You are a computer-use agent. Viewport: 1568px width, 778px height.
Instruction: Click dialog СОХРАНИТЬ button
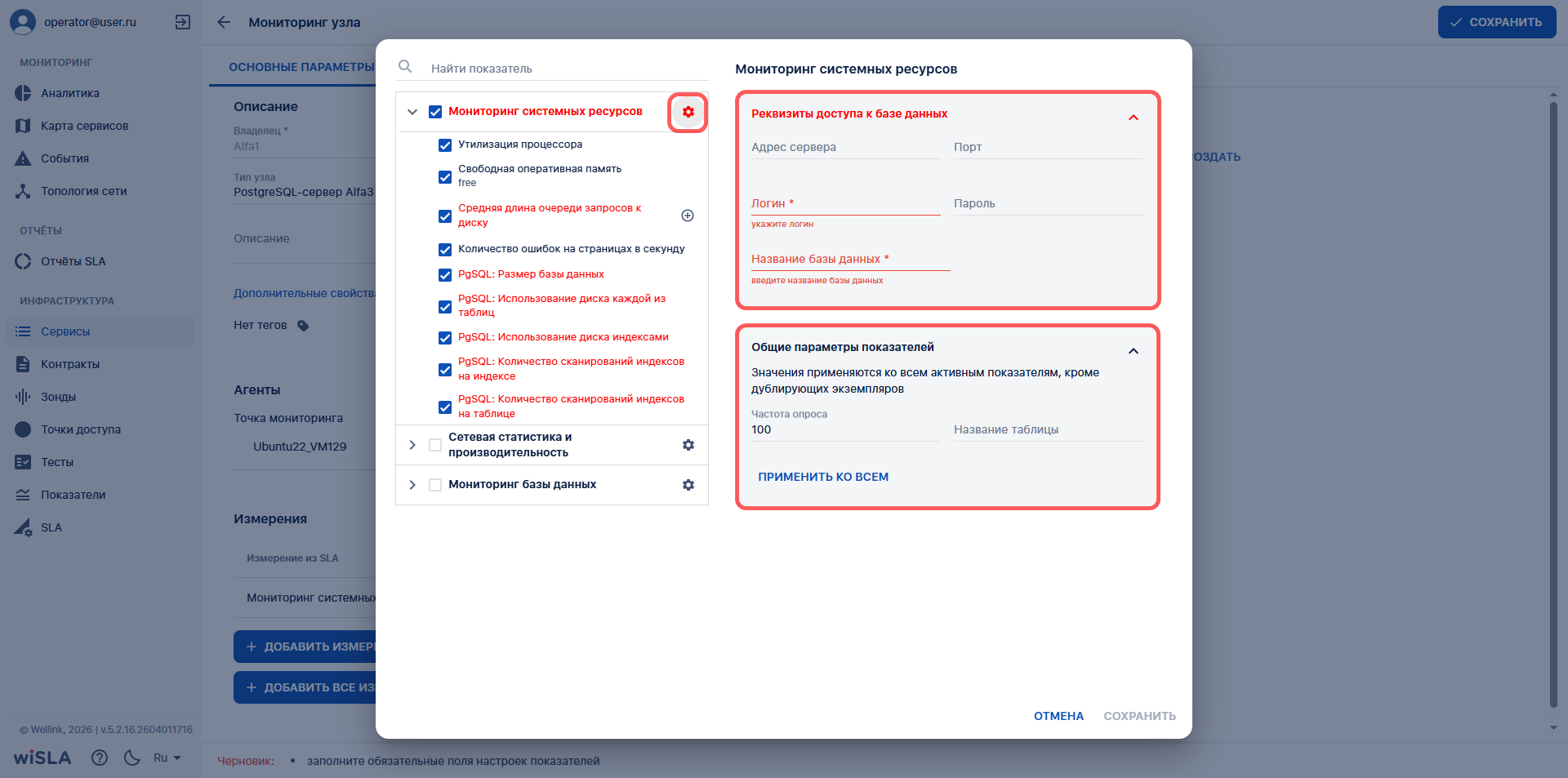tap(1140, 716)
